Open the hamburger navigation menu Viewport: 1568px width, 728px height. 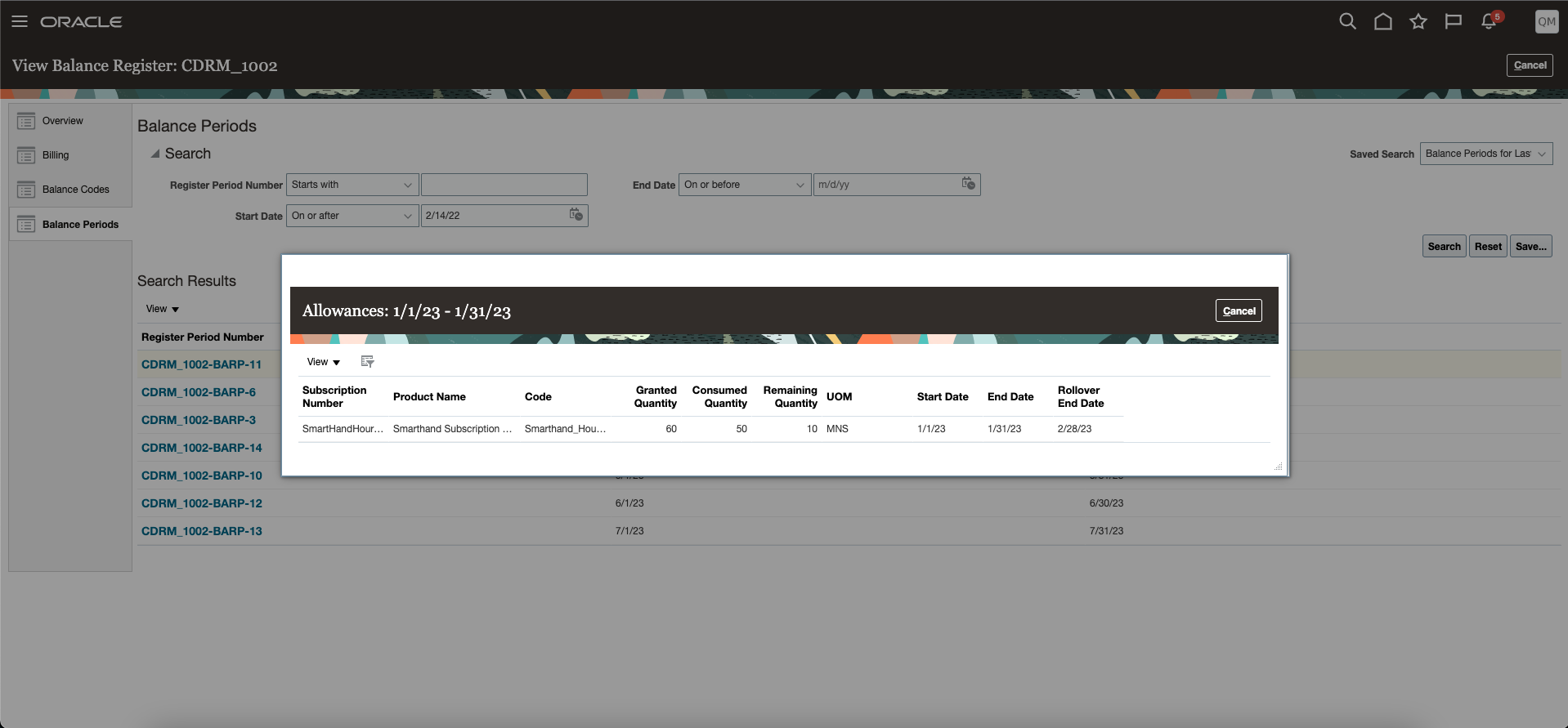(20, 21)
